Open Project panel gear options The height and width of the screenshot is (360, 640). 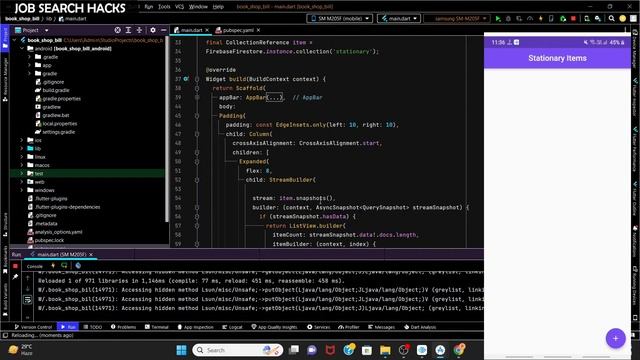click(153, 30)
